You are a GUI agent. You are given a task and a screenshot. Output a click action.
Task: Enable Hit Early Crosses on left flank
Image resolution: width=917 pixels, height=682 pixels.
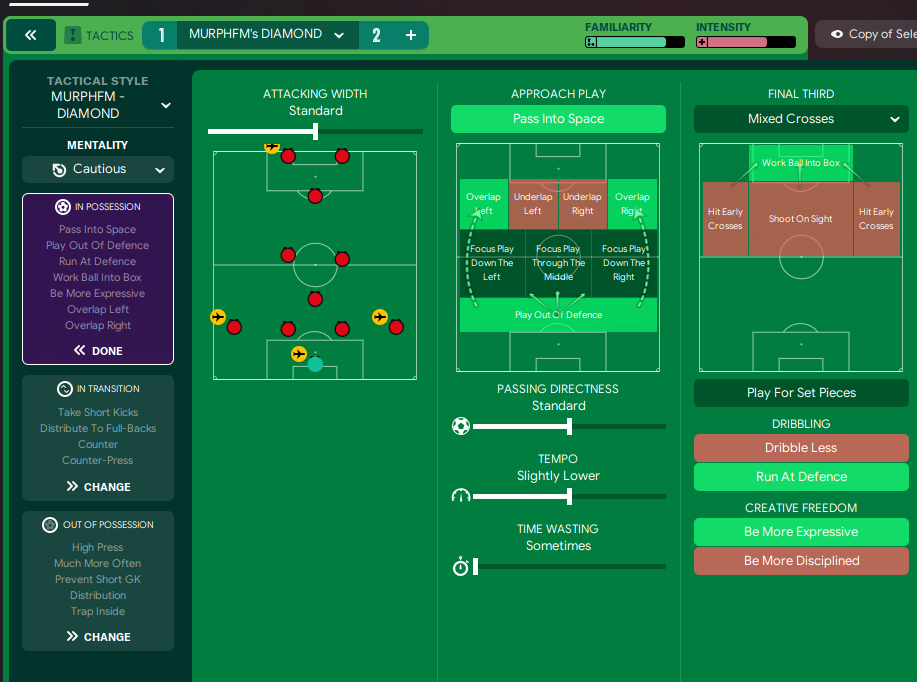click(x=725, y=219)
